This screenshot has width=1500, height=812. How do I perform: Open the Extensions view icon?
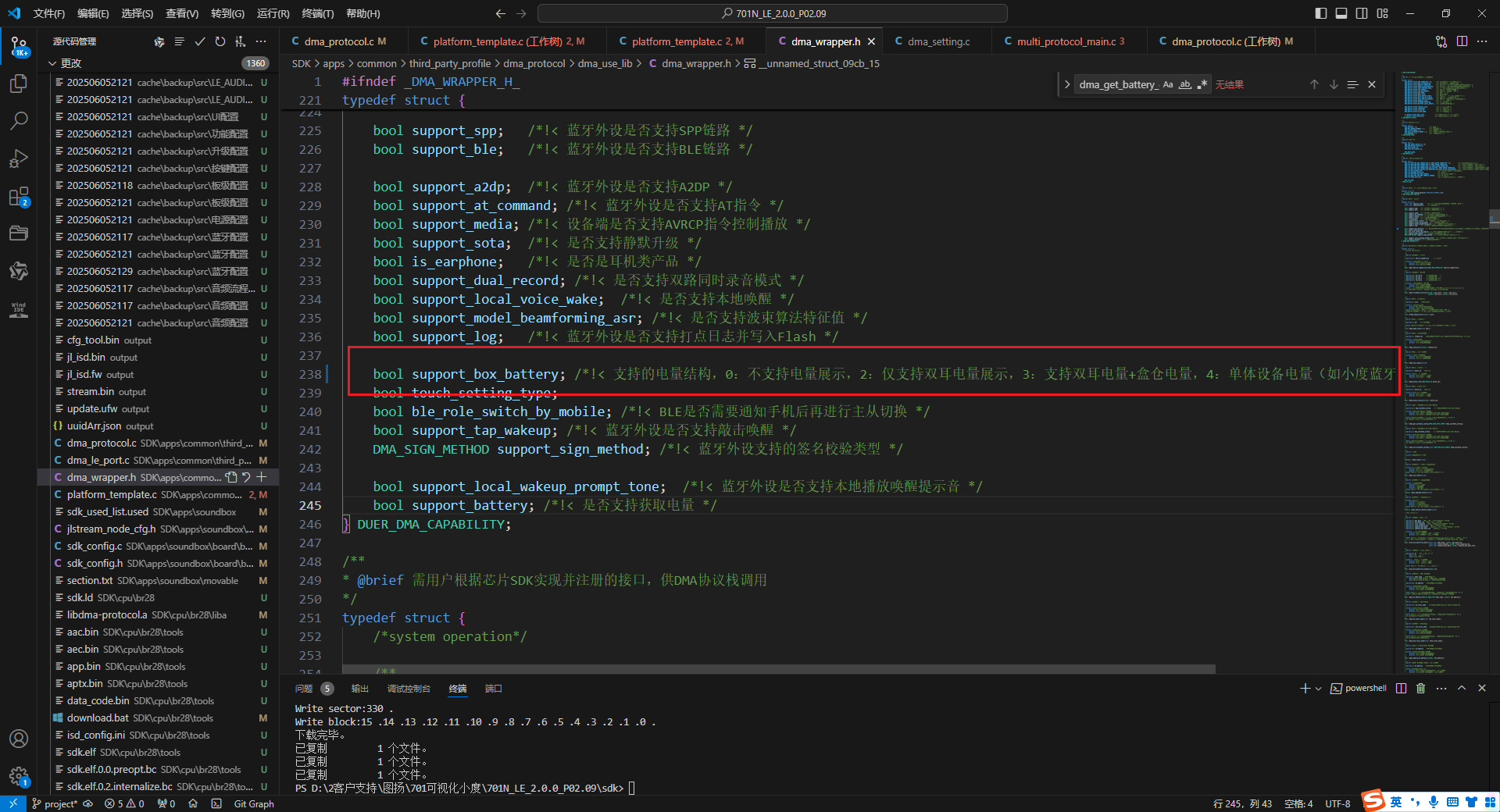pos(19,197)
